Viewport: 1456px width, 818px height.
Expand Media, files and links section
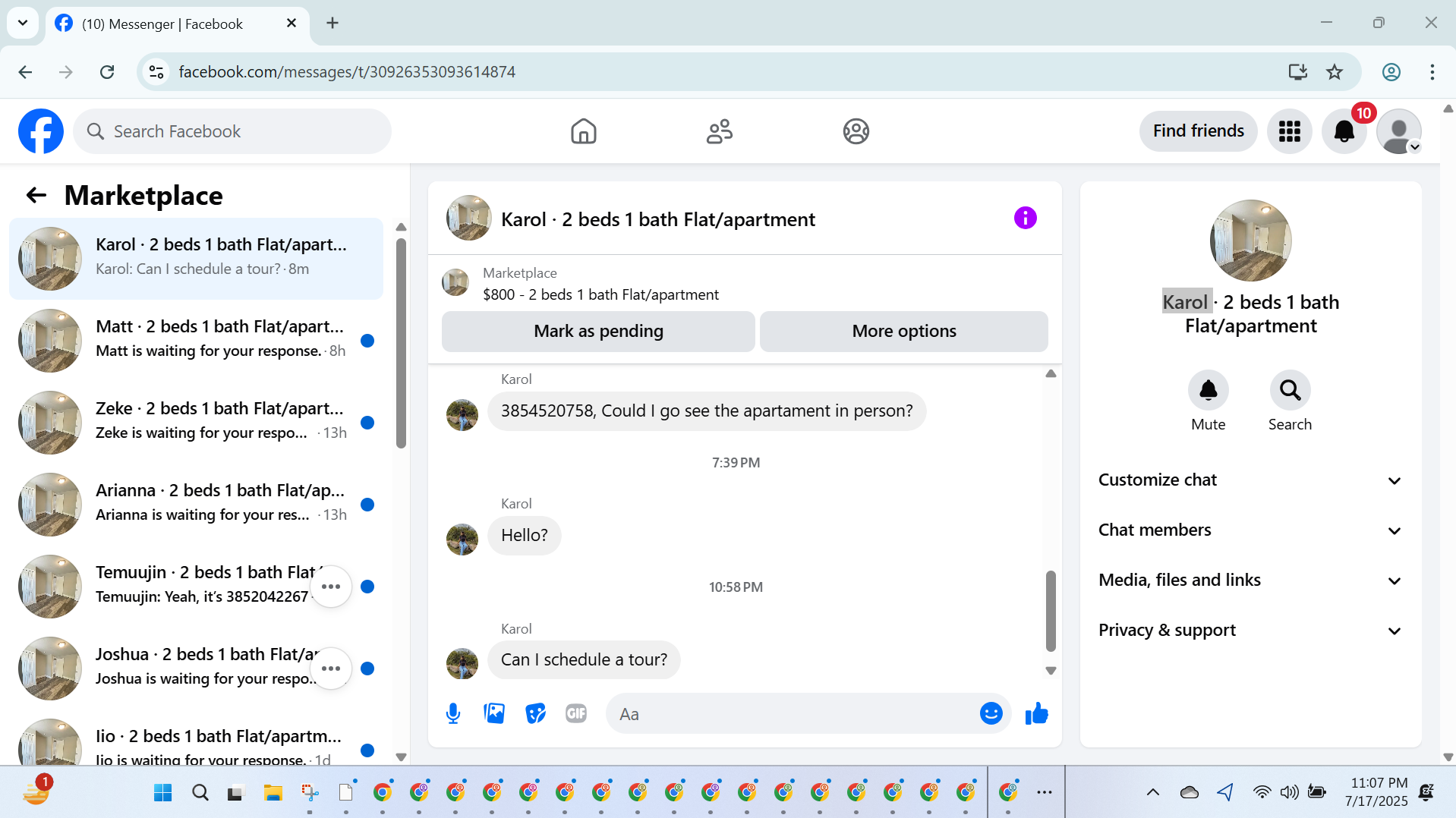(1250, 580)
